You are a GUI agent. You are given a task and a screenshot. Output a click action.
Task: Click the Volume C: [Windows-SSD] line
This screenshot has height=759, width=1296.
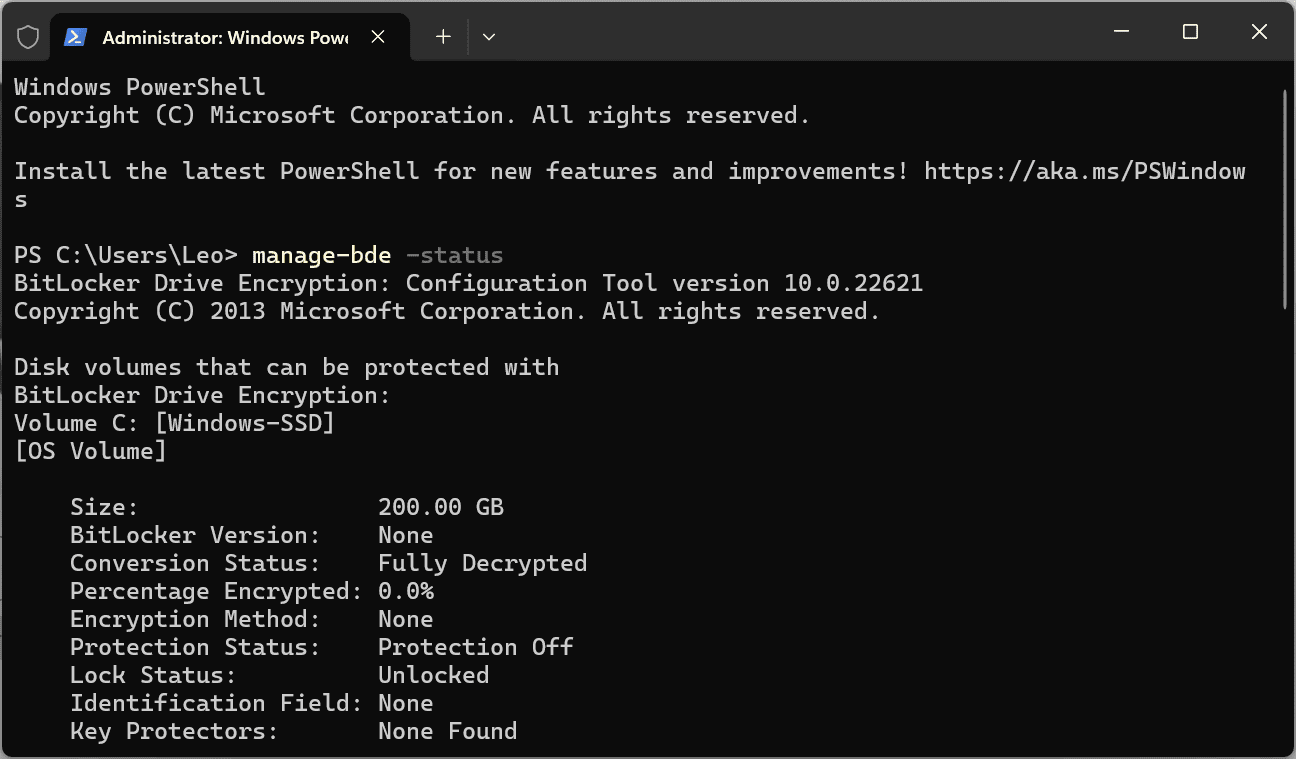click(x=174, y=423)
